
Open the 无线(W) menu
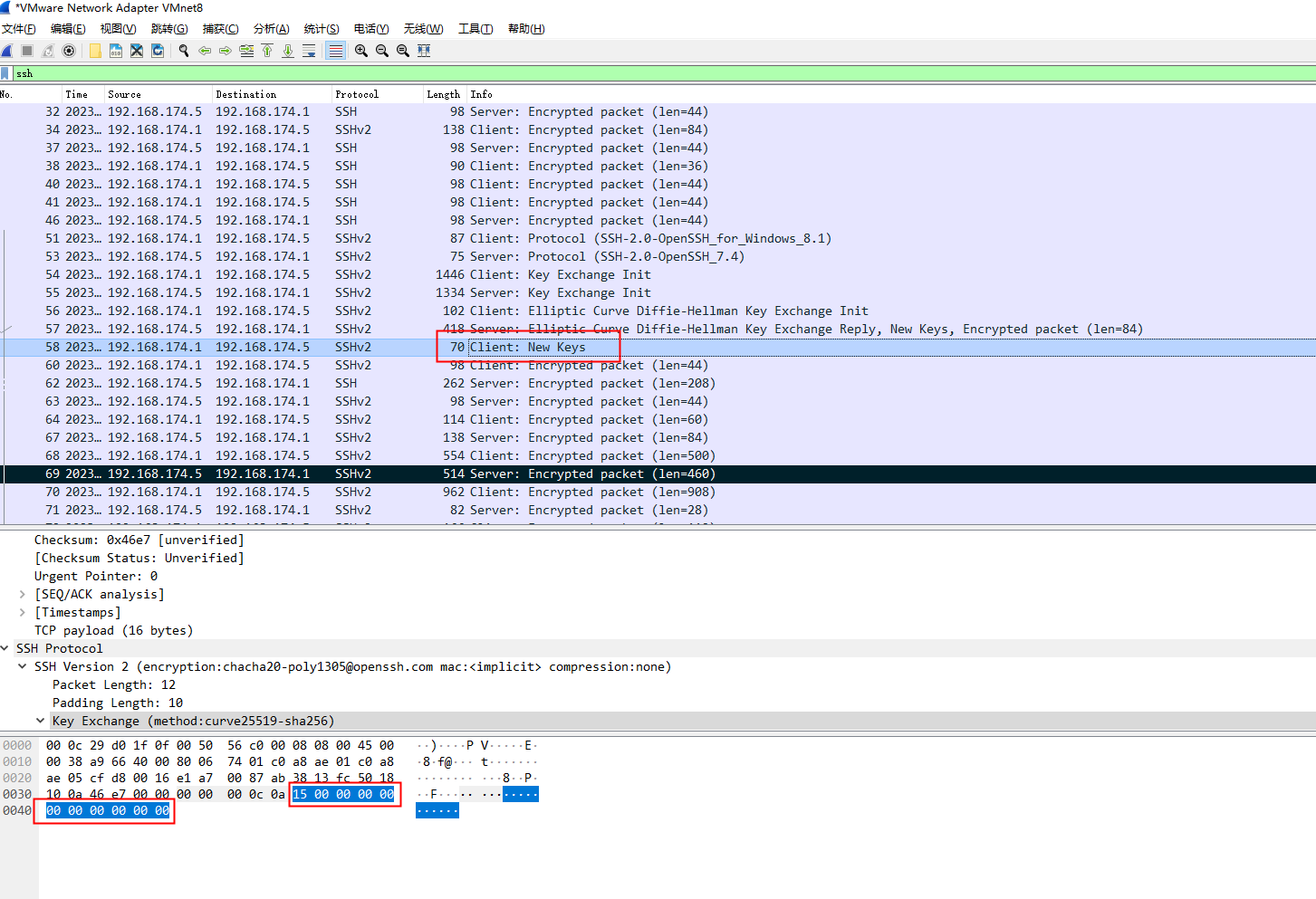point(423,29)
